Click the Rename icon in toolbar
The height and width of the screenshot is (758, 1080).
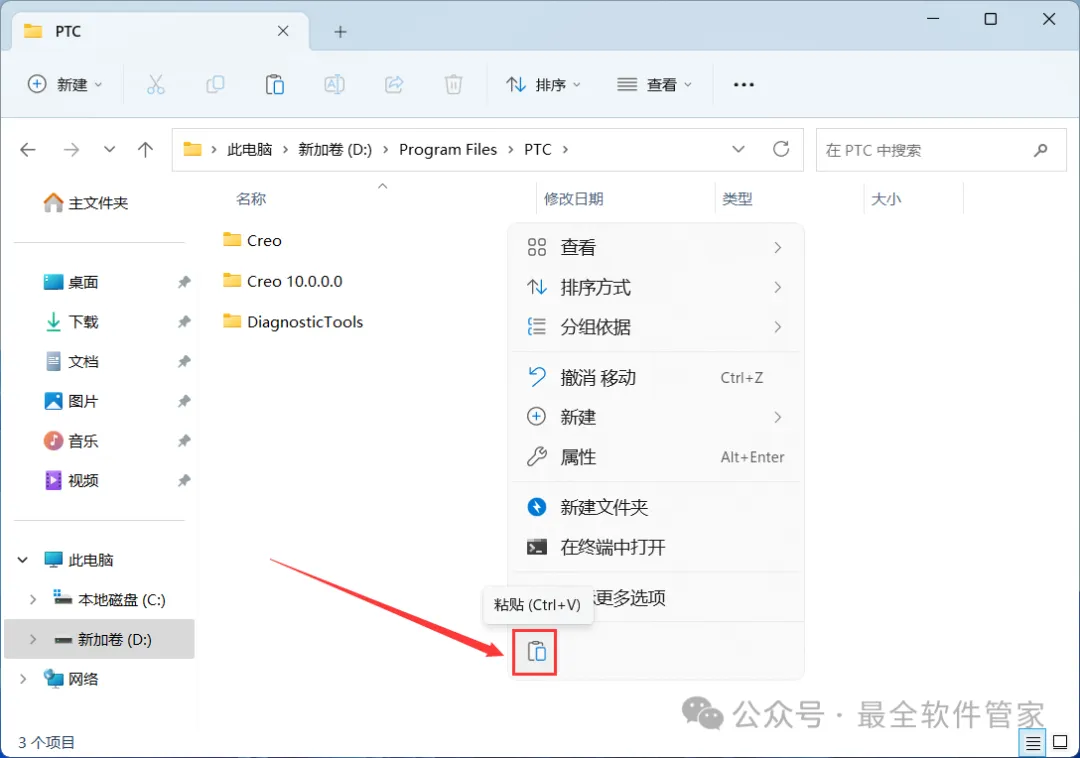[335, 85]
